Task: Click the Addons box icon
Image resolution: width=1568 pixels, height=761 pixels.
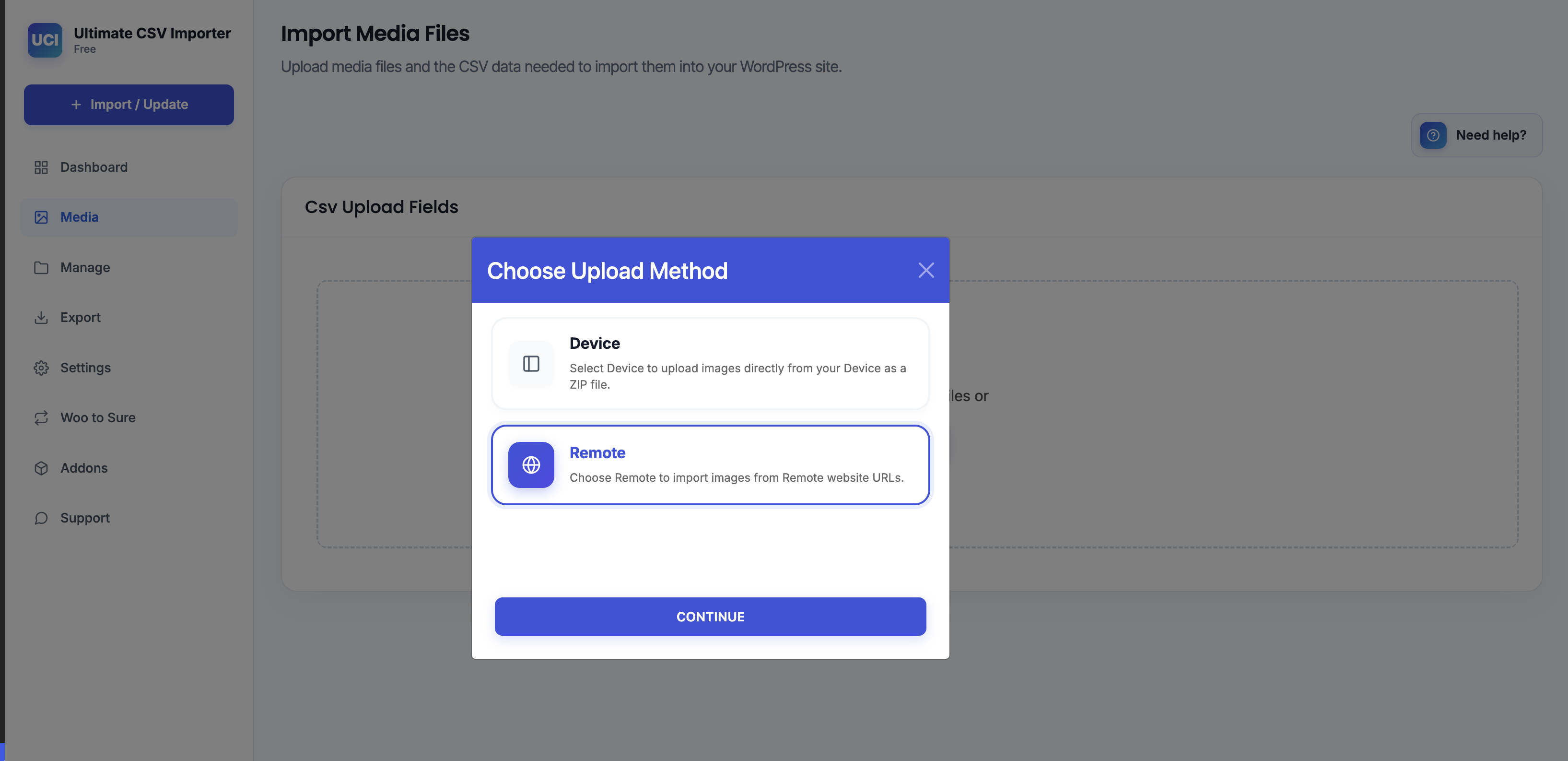Action: coord(41,468)
